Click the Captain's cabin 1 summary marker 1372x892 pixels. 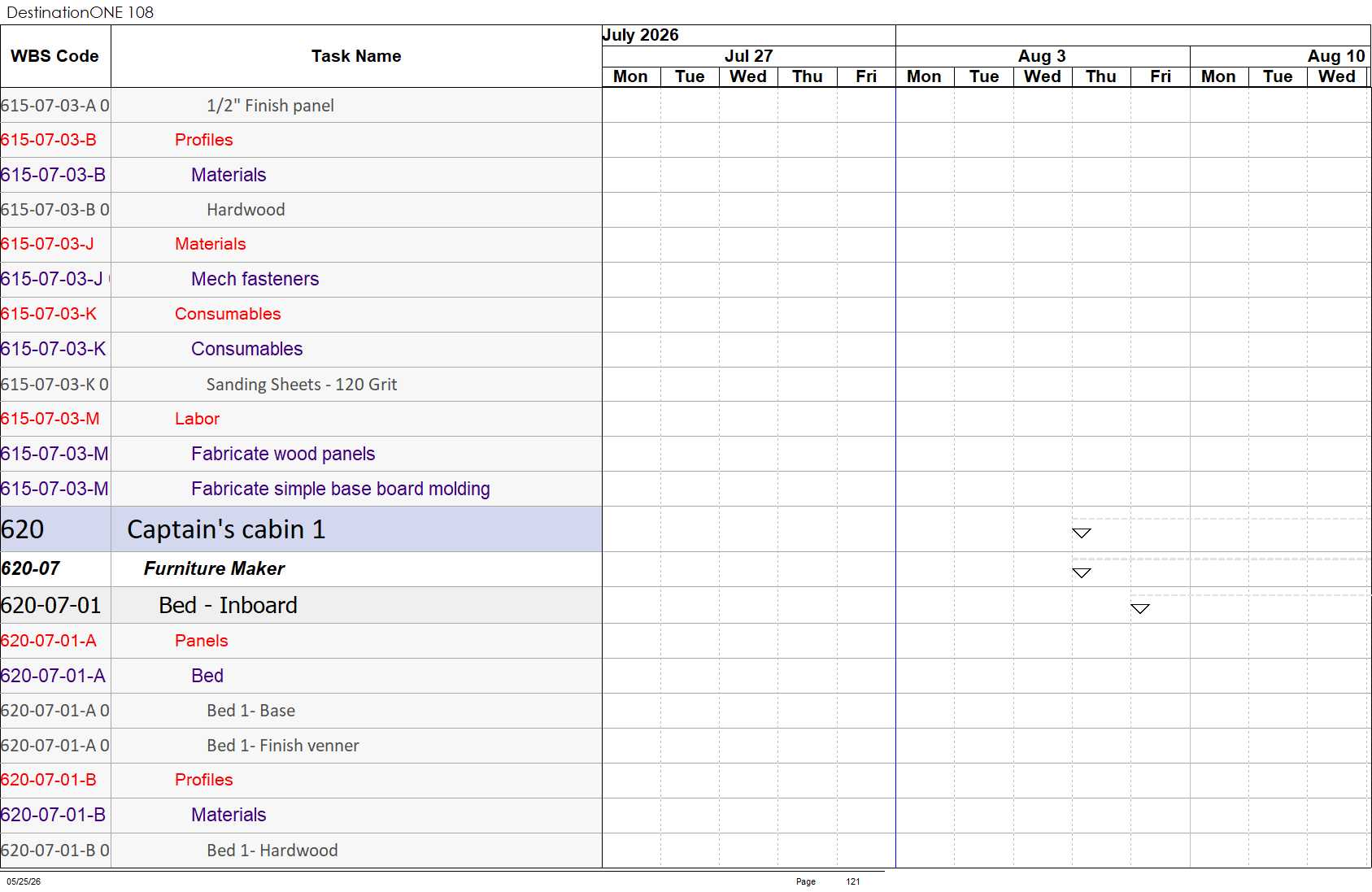[x=1081, y=533]
